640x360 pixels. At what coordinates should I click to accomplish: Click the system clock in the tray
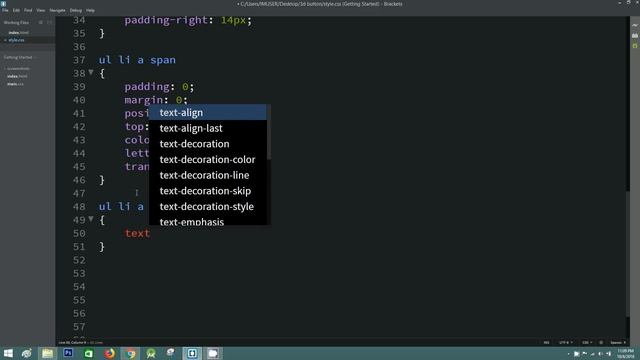(x=625, y=353)
